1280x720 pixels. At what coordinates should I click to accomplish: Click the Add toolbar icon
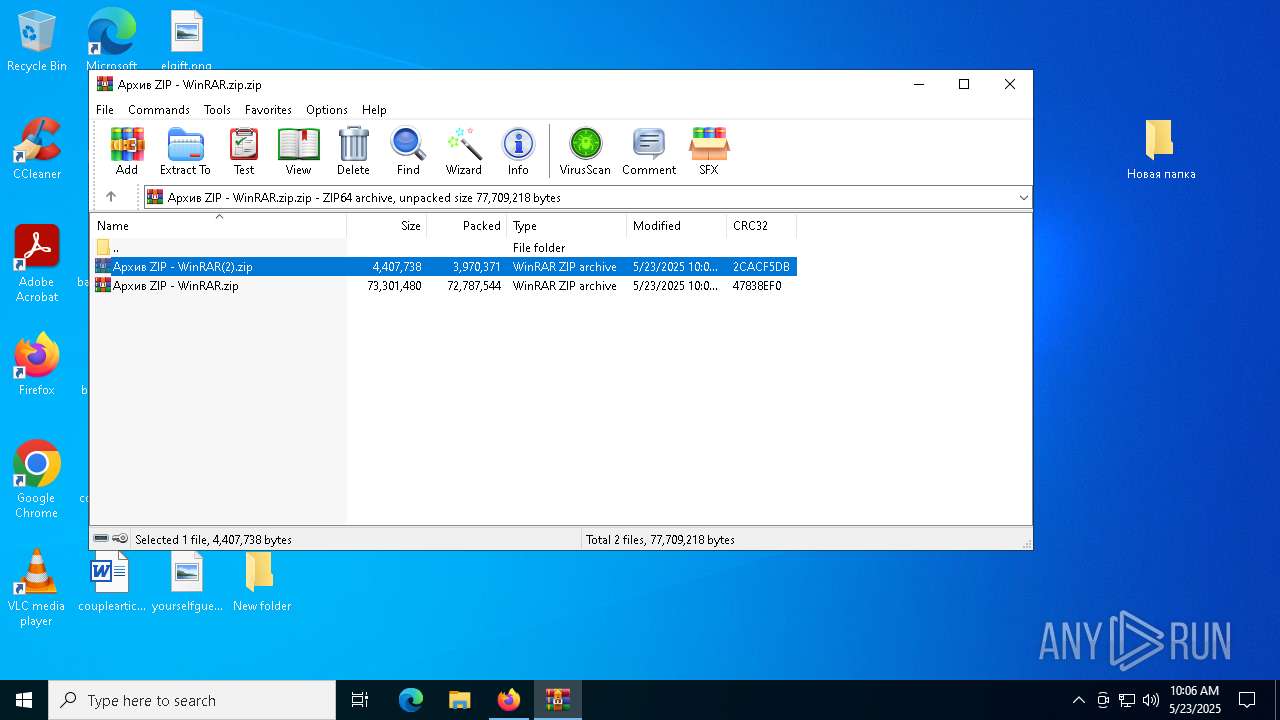pyautogui.click(x=127, y=152)
